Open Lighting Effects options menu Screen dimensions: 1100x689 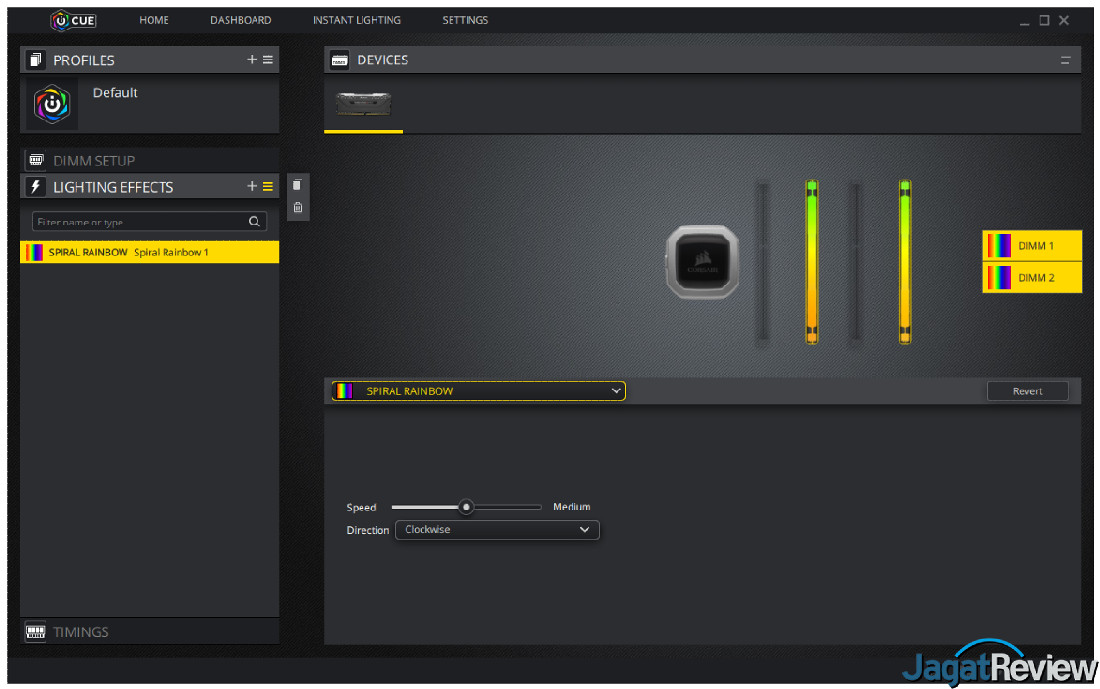[x=268, y=187]
